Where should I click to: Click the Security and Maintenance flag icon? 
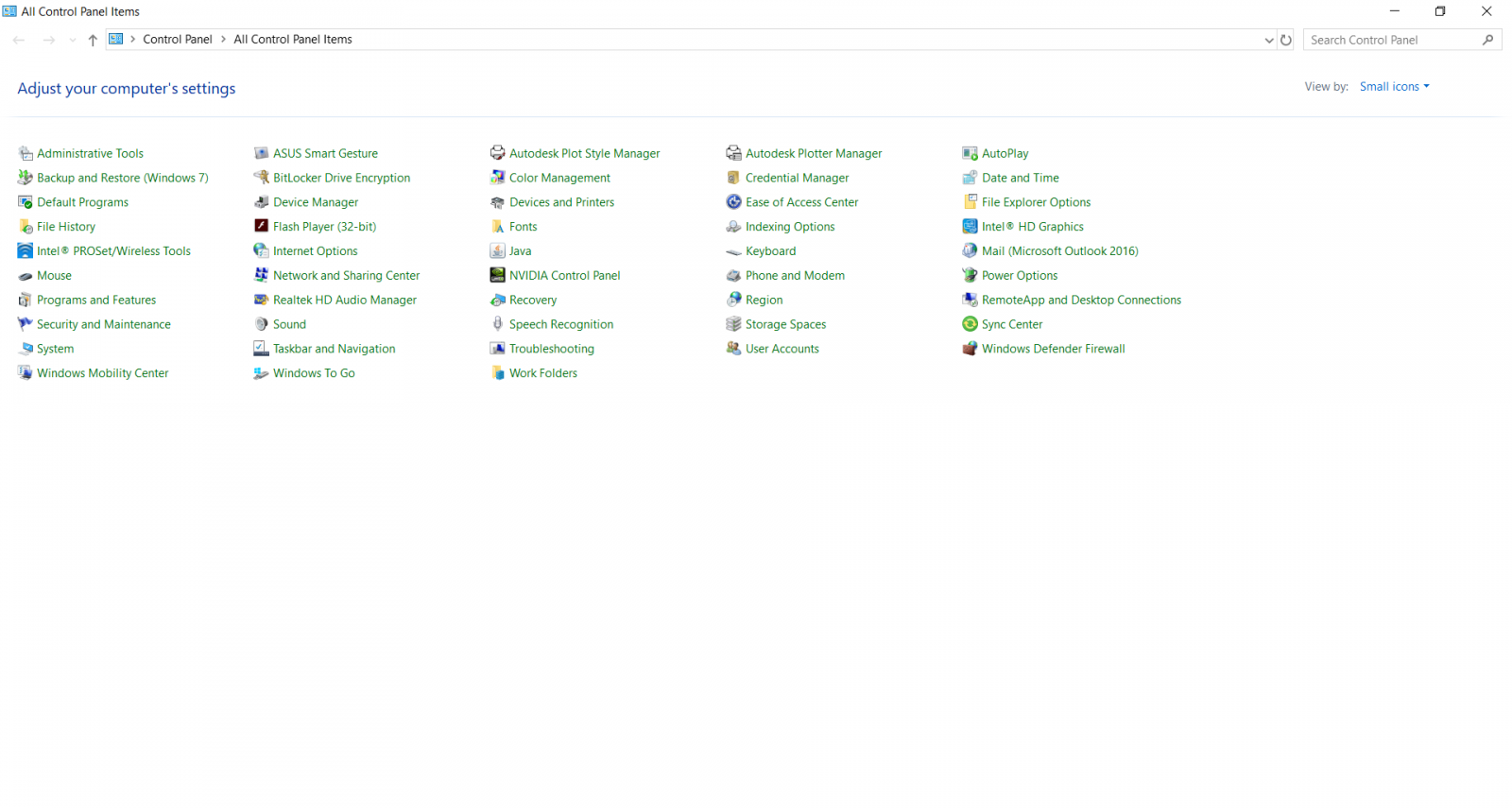click(x=25, y=324)
